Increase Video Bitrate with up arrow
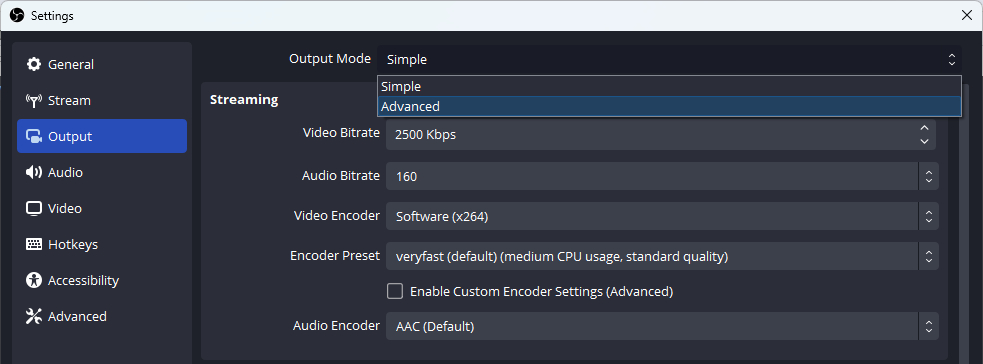This screenshot has height=364, width=983. (x=924, y=128)
